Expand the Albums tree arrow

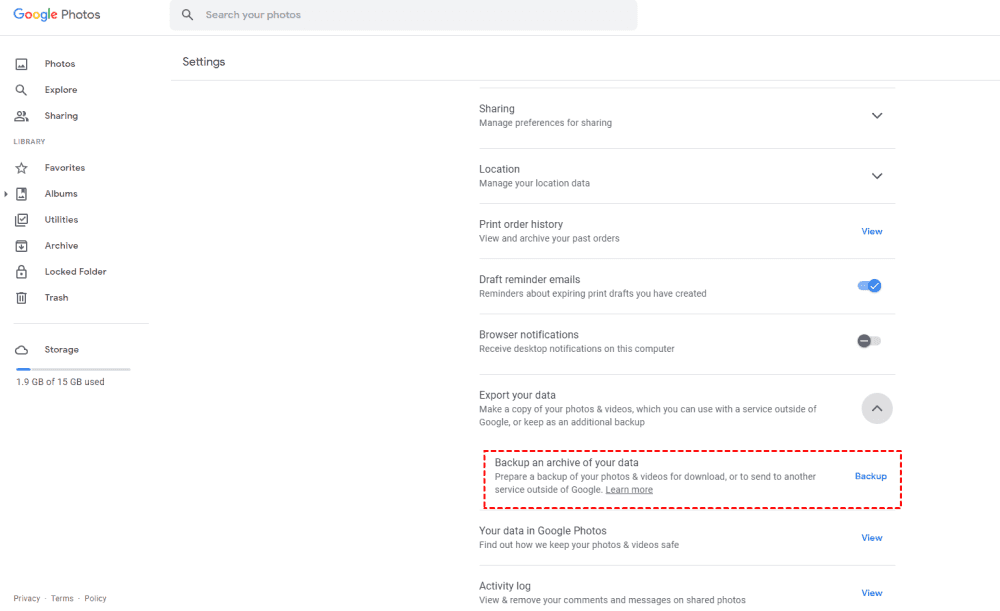click(6, 194)
